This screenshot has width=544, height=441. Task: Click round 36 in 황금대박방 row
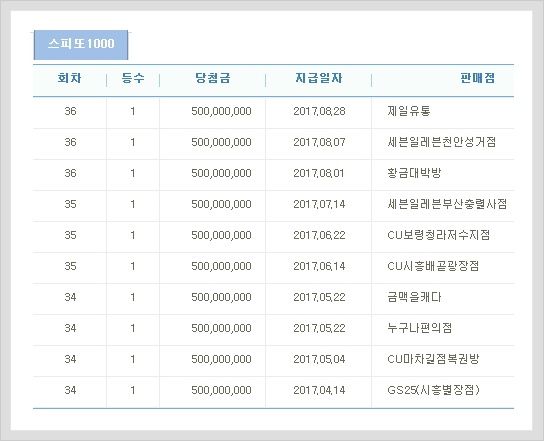pos(70,173)
